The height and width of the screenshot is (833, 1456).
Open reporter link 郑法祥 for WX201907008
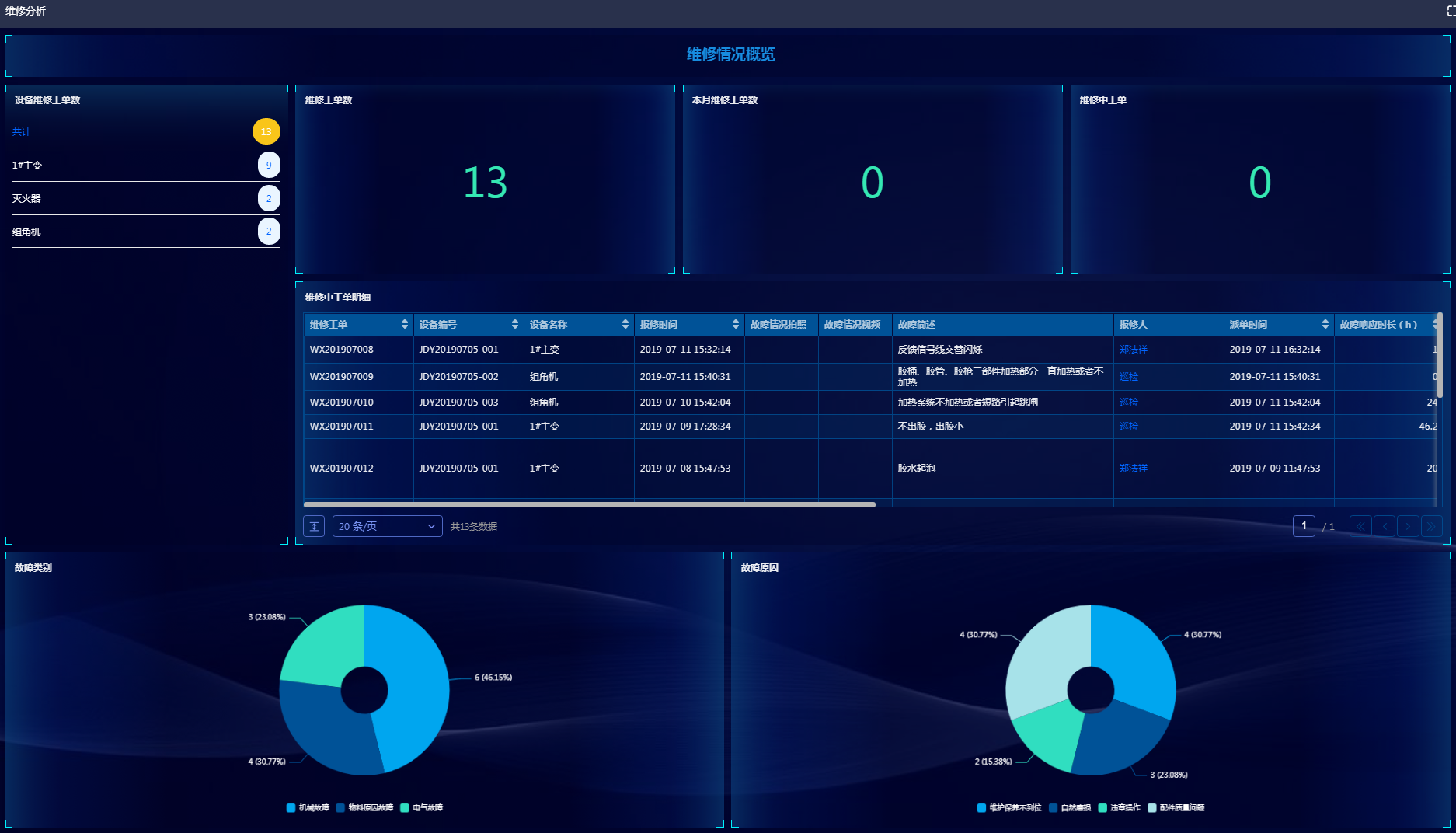pos(1133,350)
